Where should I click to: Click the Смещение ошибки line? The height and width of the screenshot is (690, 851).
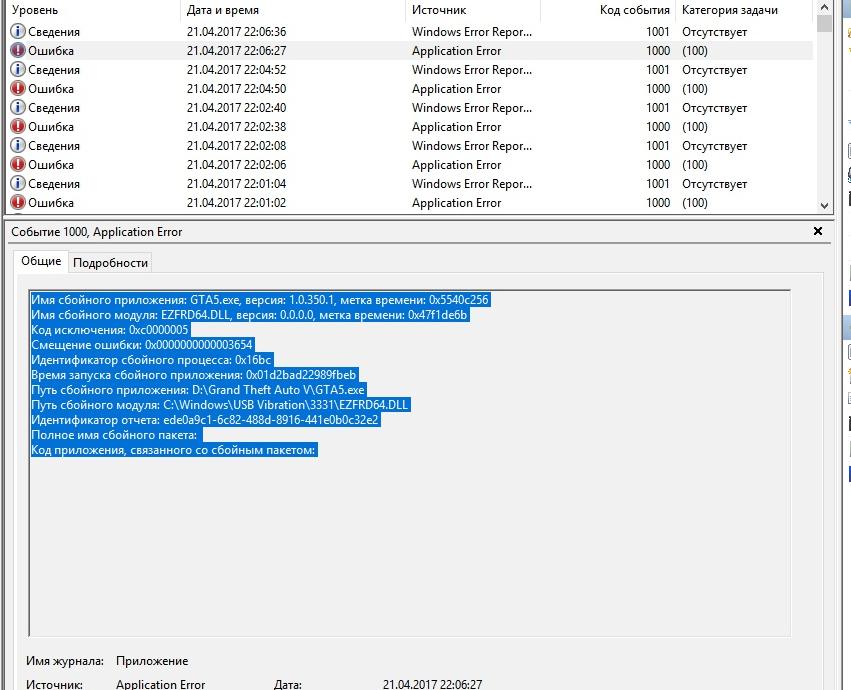point(142,345)
